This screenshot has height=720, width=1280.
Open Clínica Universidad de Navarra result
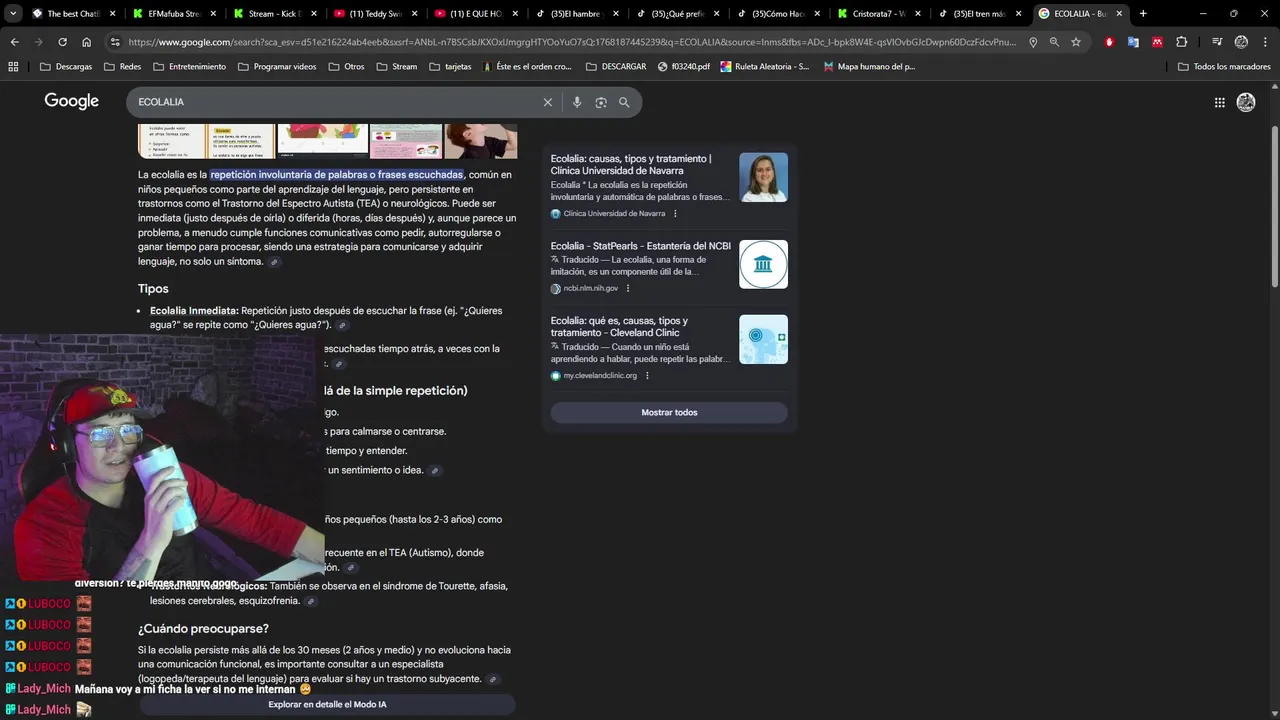(x=631, y=164)
